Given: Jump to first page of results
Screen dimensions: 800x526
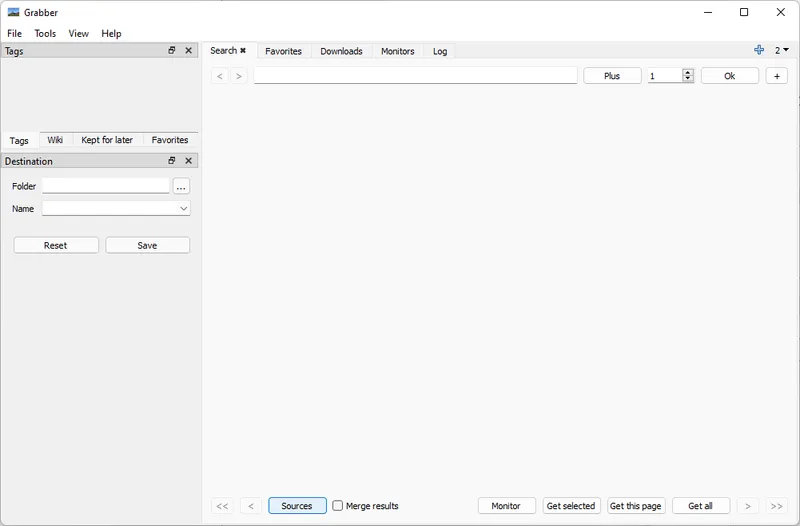Looking at the screenshot, I should pos(222,506).
